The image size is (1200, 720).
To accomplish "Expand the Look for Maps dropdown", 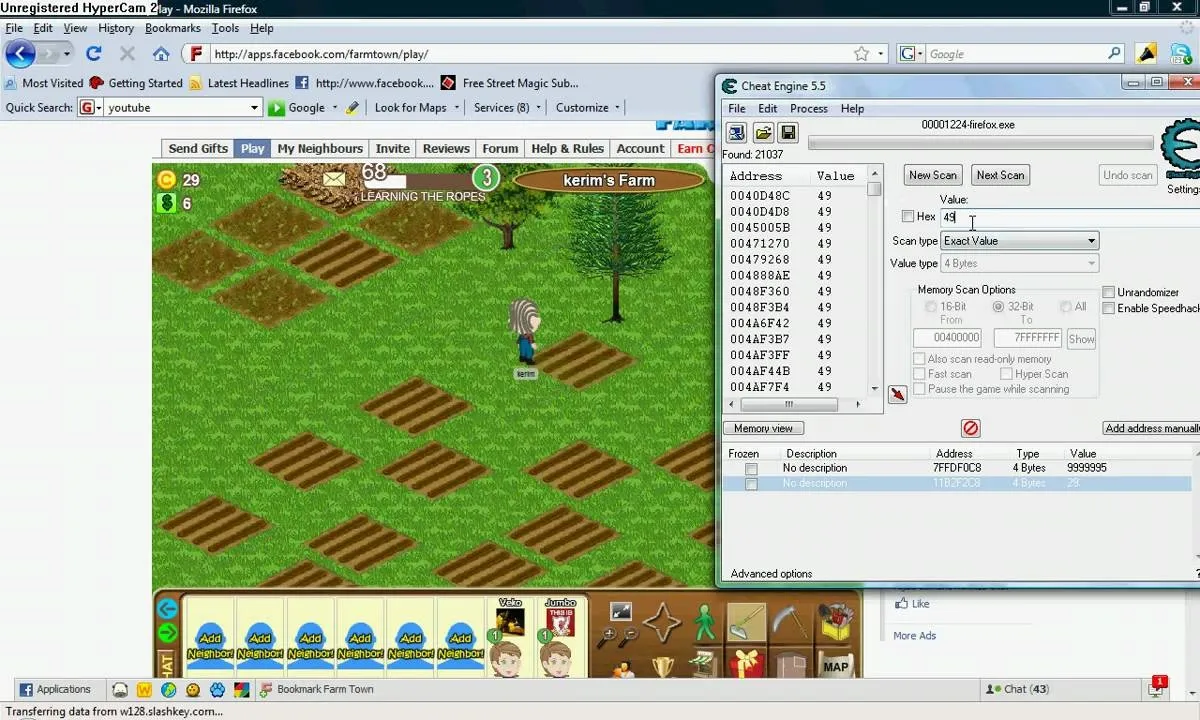I will [457, 107].
